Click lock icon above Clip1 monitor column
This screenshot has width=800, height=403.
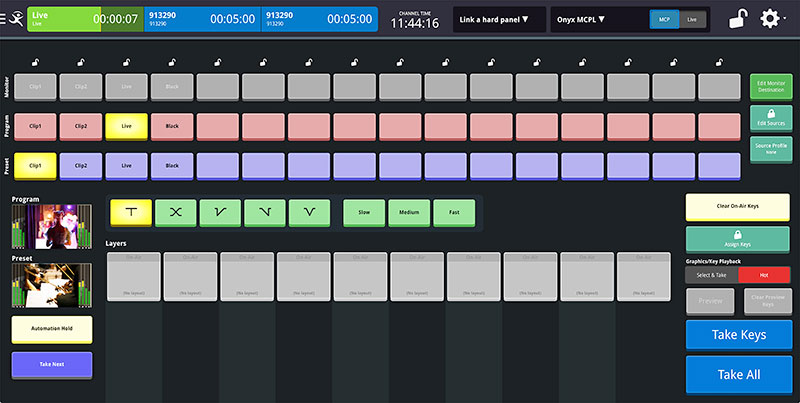point(35,63)
